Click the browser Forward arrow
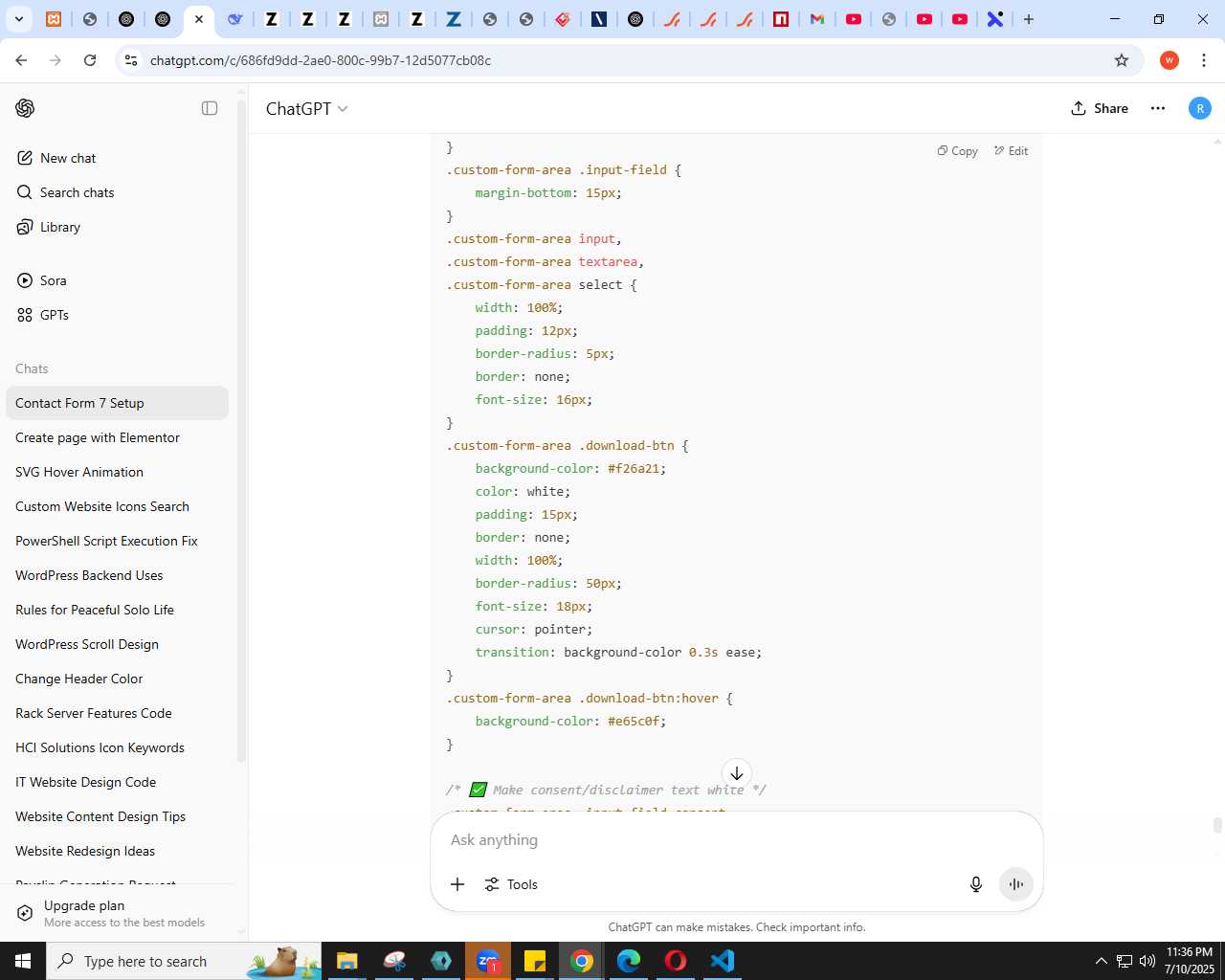1225x980 pixels. 56,60
